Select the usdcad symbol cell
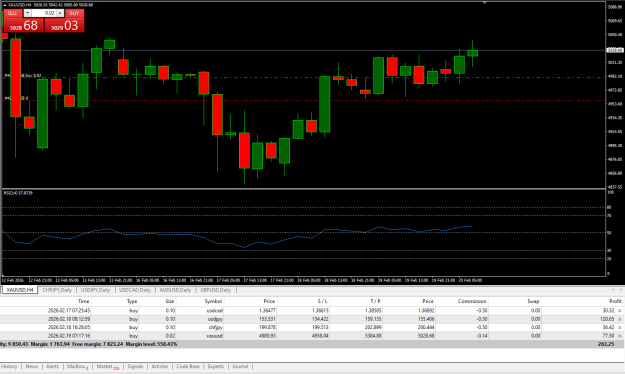 [x=214, y=311]
